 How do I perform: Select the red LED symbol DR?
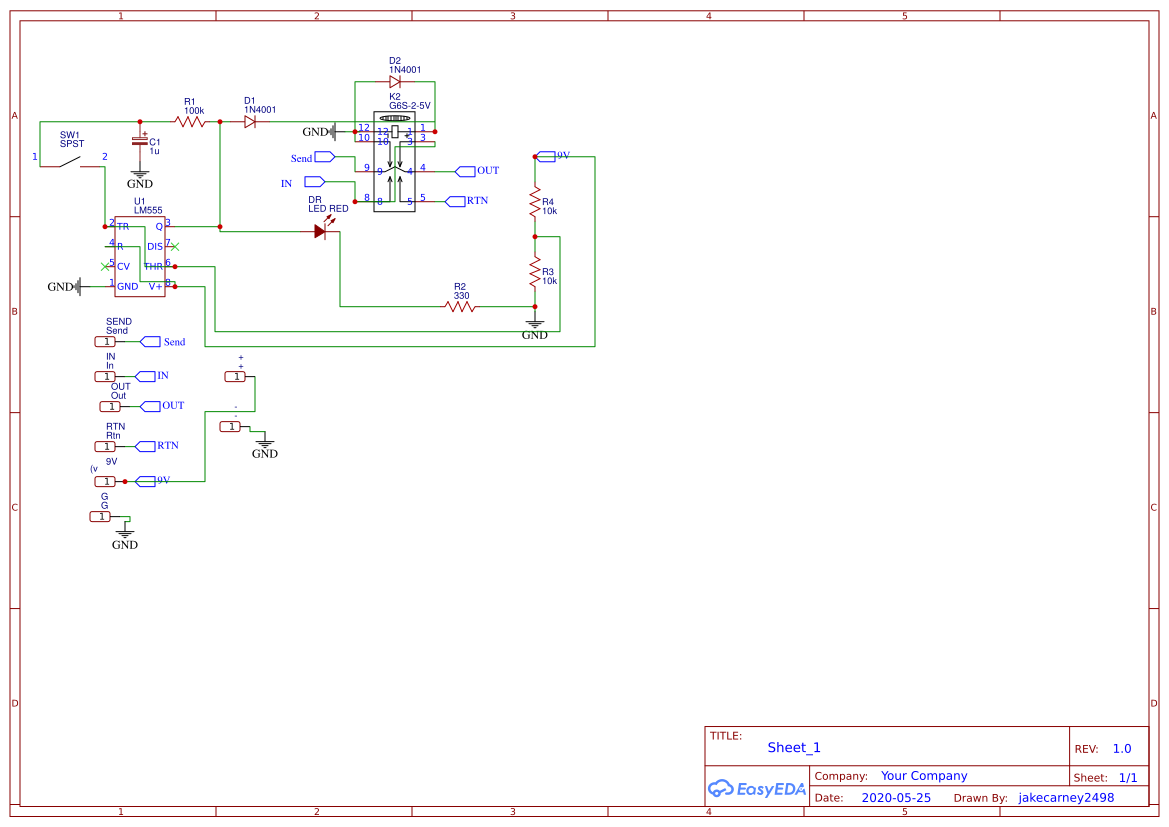pyautogui.click(x=321, y=231)
